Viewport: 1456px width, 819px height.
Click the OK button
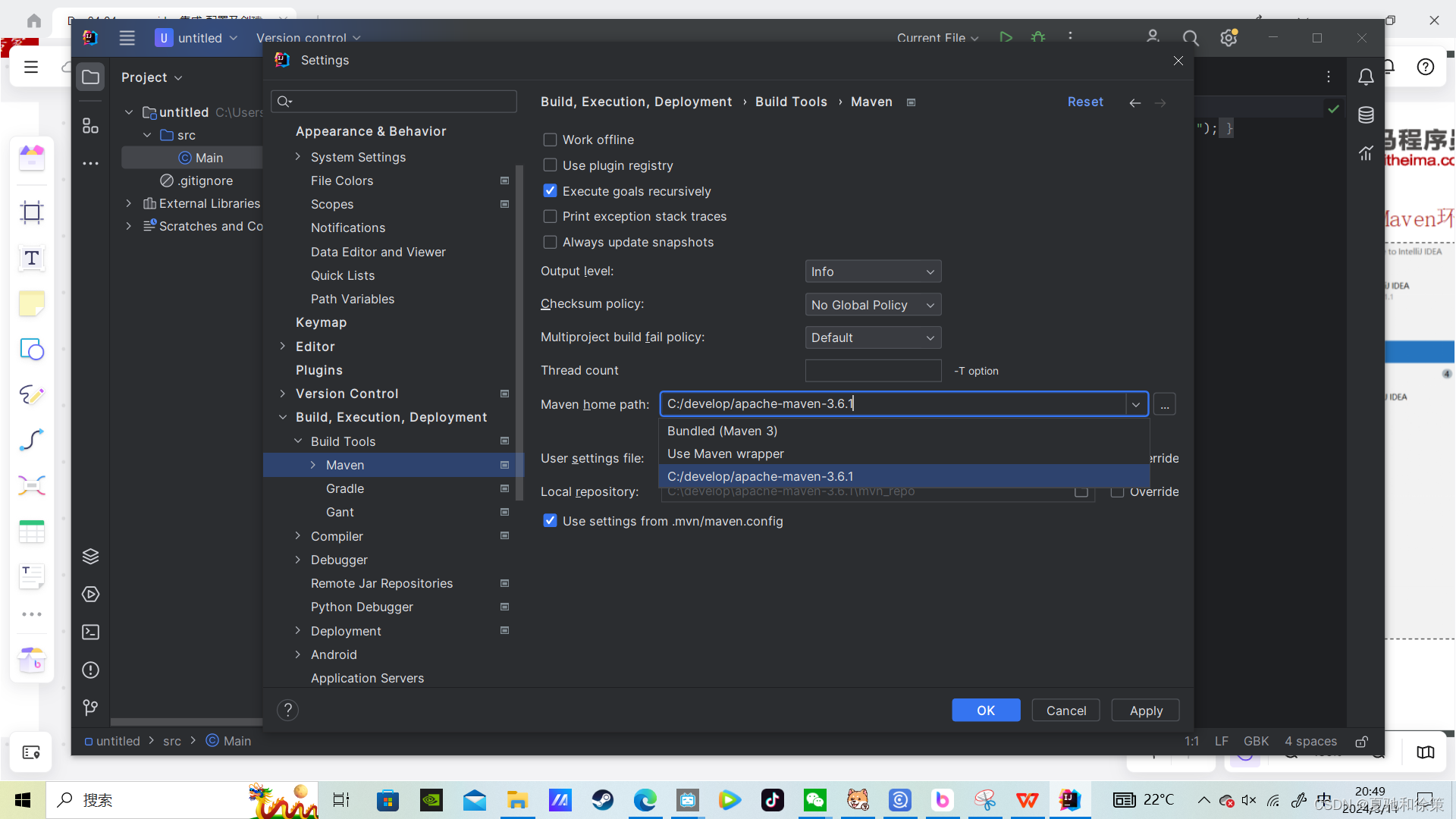click(x=986, y=711)
